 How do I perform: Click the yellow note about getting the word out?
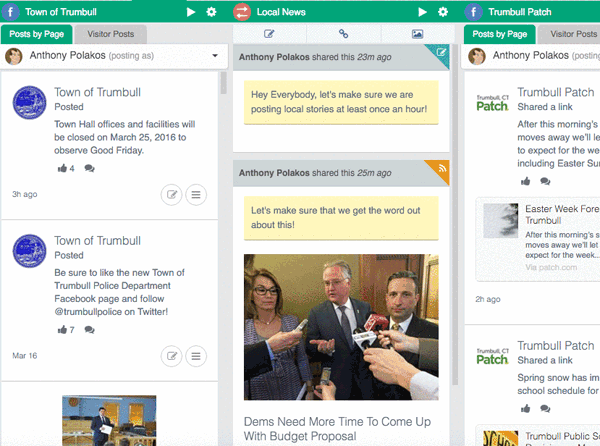point(341,218)
